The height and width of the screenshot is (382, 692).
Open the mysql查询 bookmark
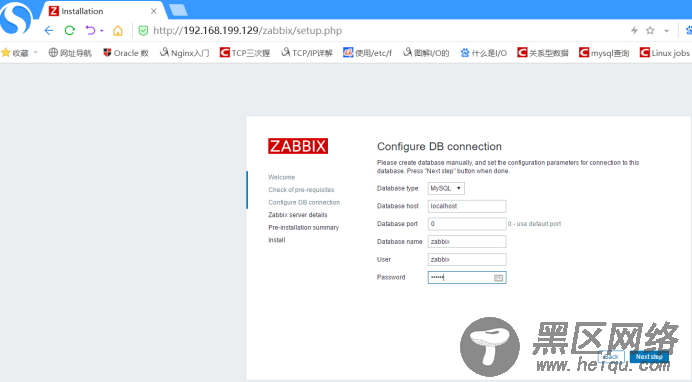pos(604,53)
